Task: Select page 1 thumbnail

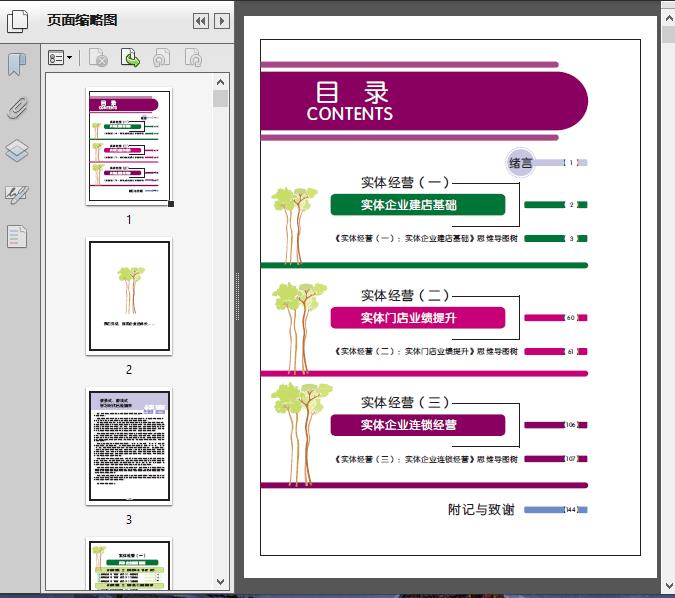Action: tap(129, 146)
